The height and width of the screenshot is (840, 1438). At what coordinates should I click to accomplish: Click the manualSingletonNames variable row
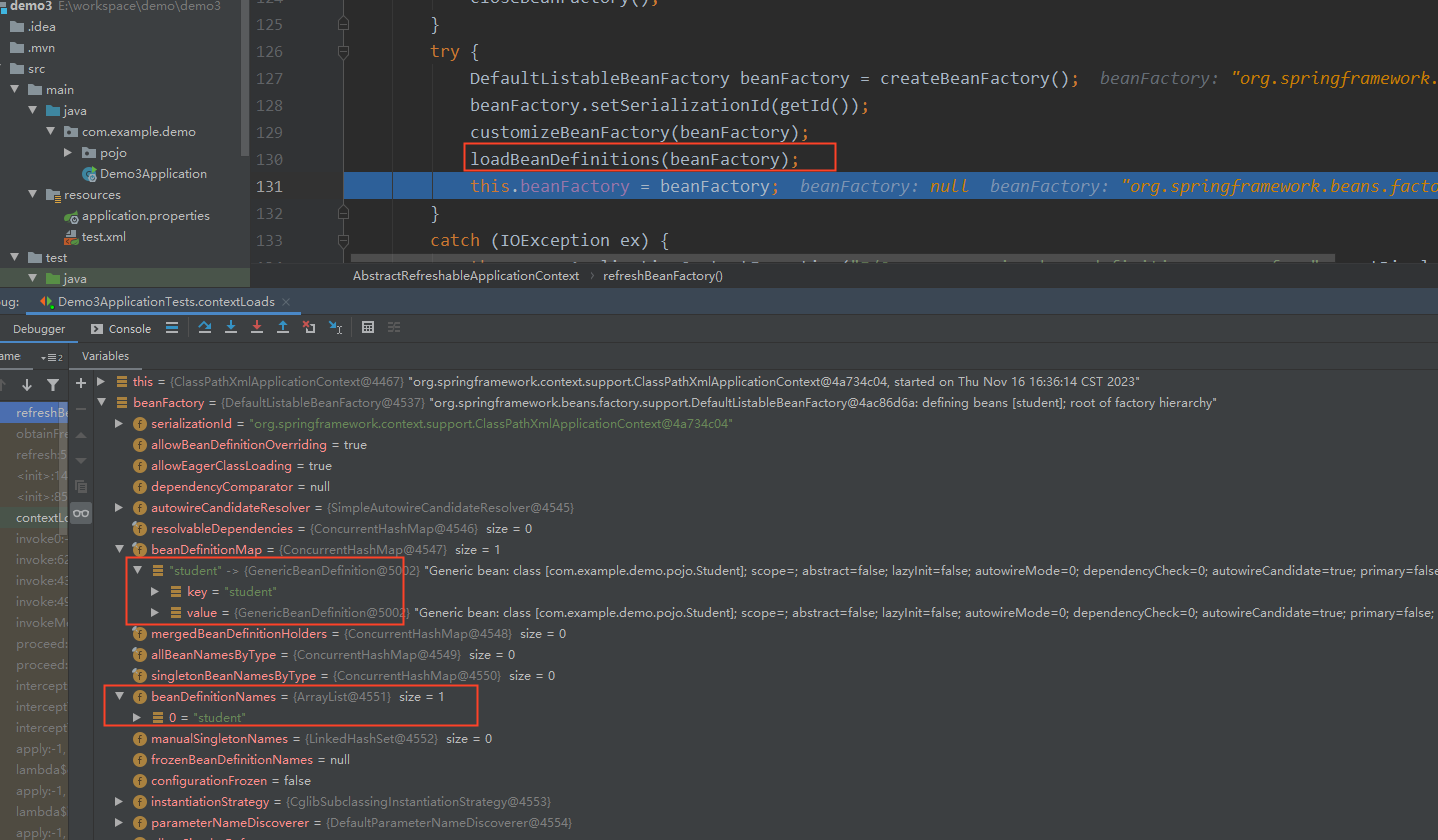(x=321, y=738)
